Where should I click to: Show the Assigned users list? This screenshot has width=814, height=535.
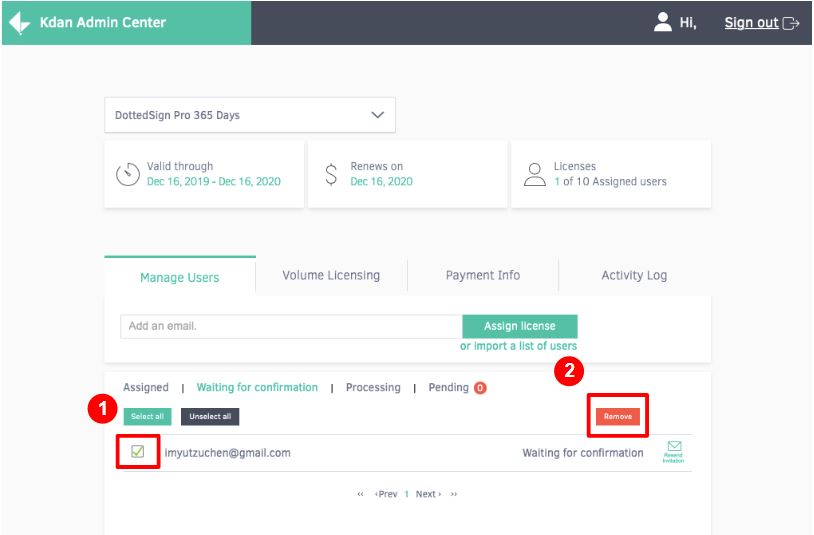click(x=146, y=387)
